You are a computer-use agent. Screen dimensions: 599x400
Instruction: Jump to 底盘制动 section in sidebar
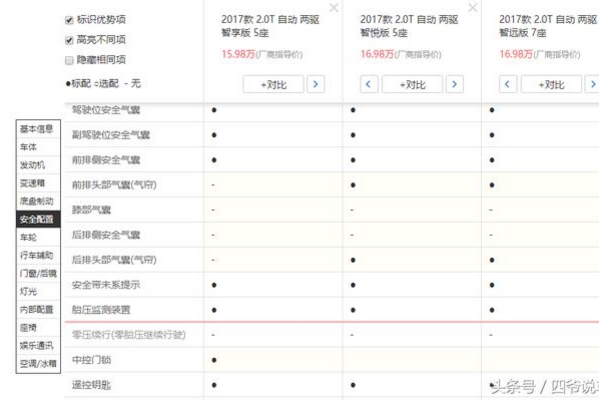(x=38, y=201)
